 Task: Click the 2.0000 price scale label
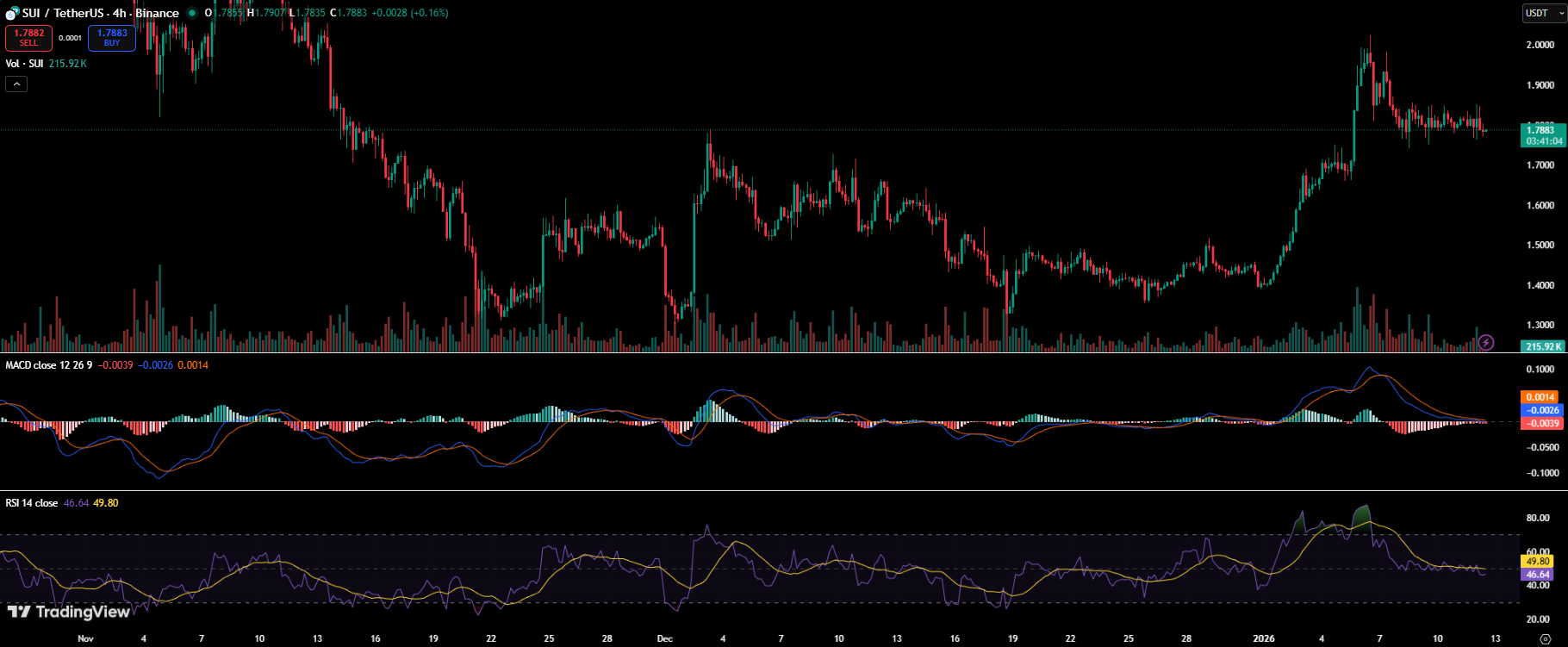tap(1540, 45)
